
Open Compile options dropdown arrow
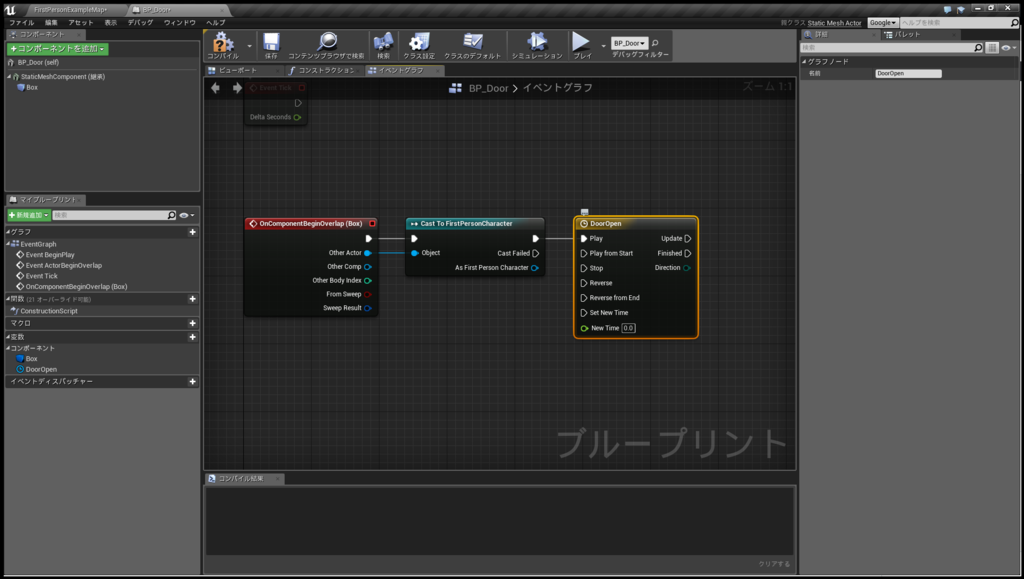pyautogui.click(x=249, y=46)
